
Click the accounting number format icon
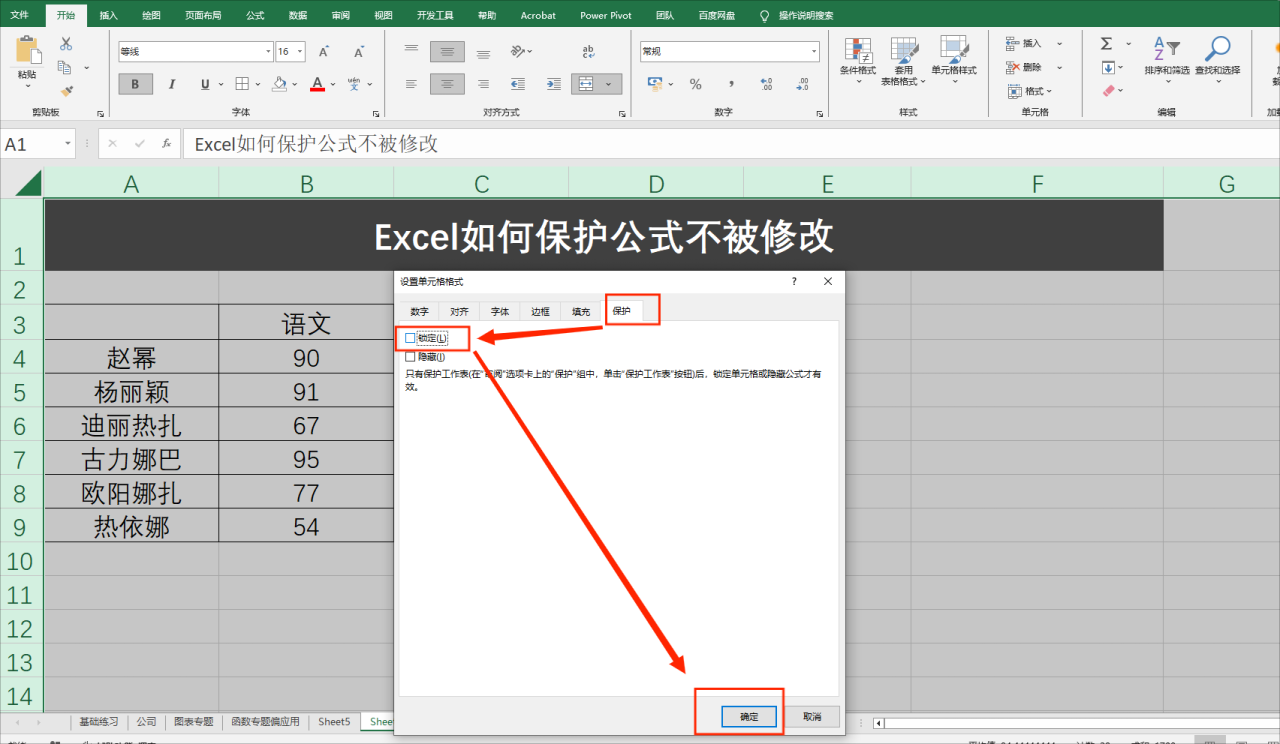click(654, 84)
